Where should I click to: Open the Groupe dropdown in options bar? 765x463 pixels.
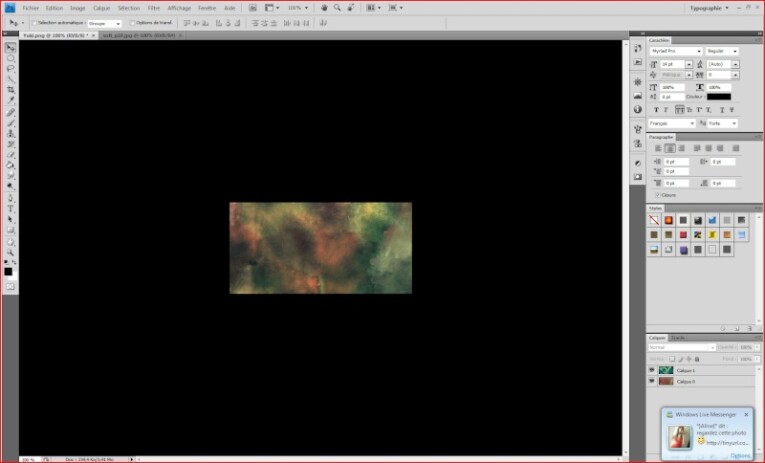(104, 23)
